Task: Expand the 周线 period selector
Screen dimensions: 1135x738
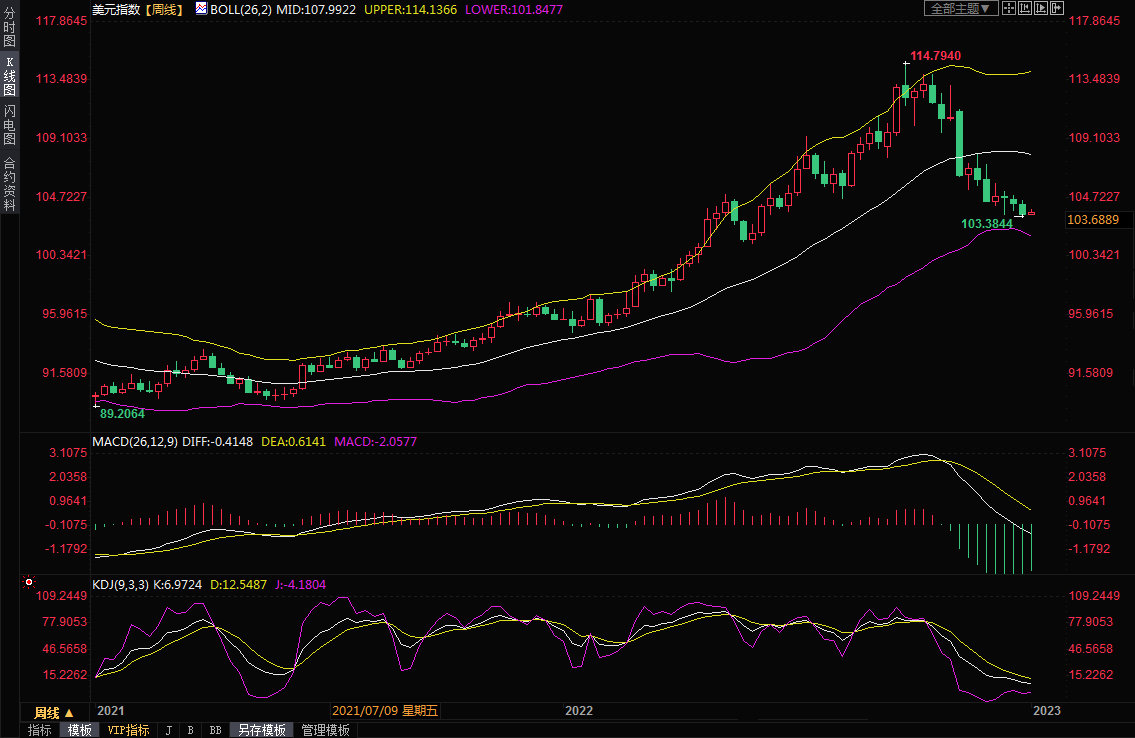Action: click(54, 712)
